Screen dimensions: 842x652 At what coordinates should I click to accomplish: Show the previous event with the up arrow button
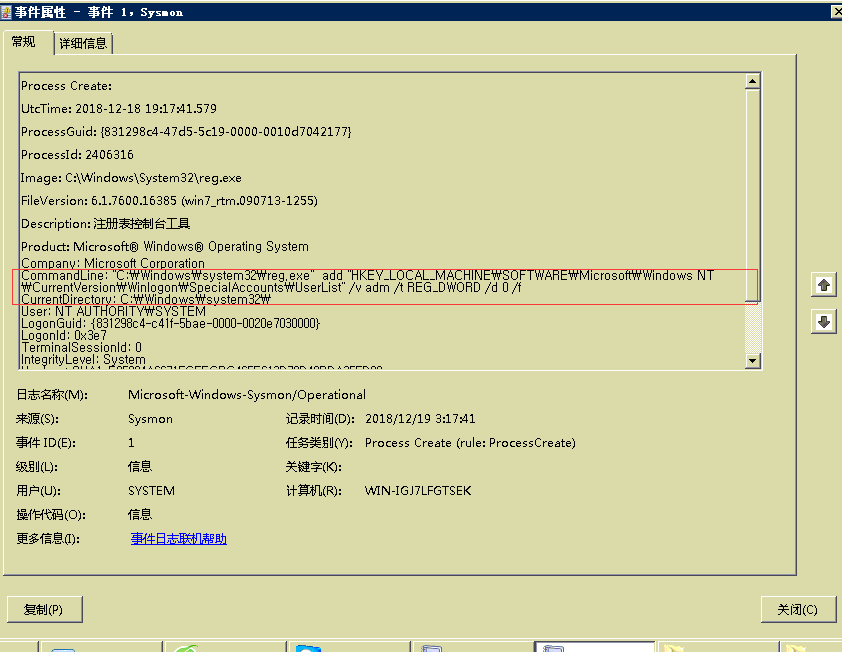pos(824,285)
